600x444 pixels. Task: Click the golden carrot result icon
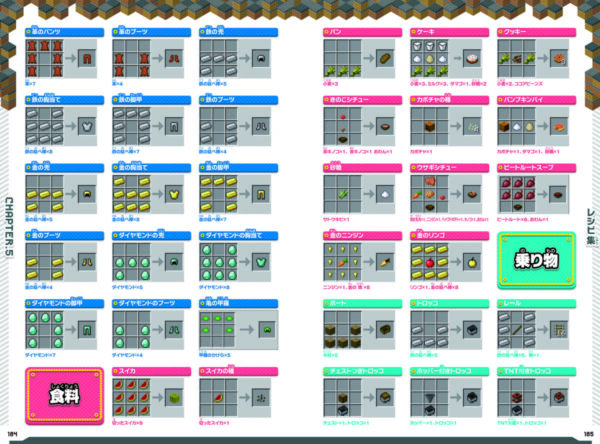click(385, 262)
